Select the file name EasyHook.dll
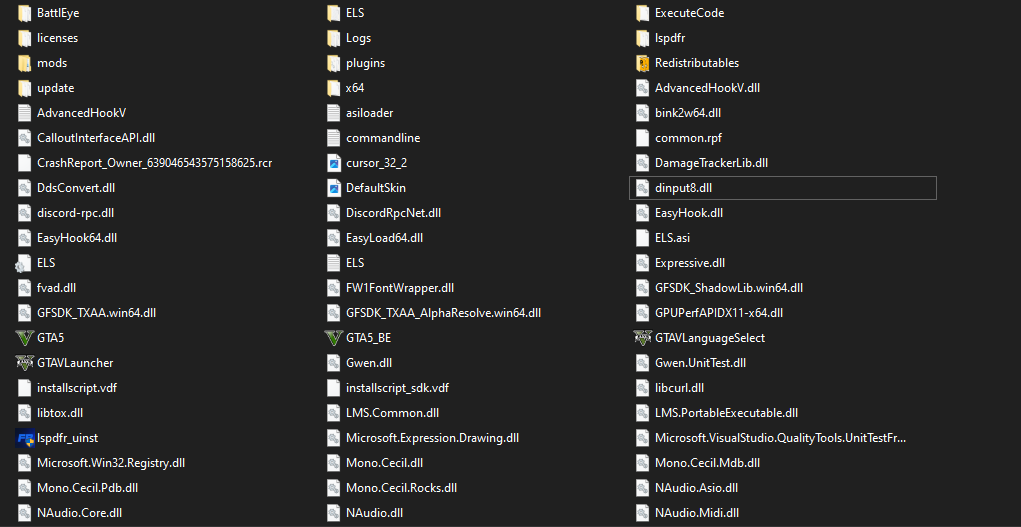This screenshot has height=527, width=1021. 689,213
